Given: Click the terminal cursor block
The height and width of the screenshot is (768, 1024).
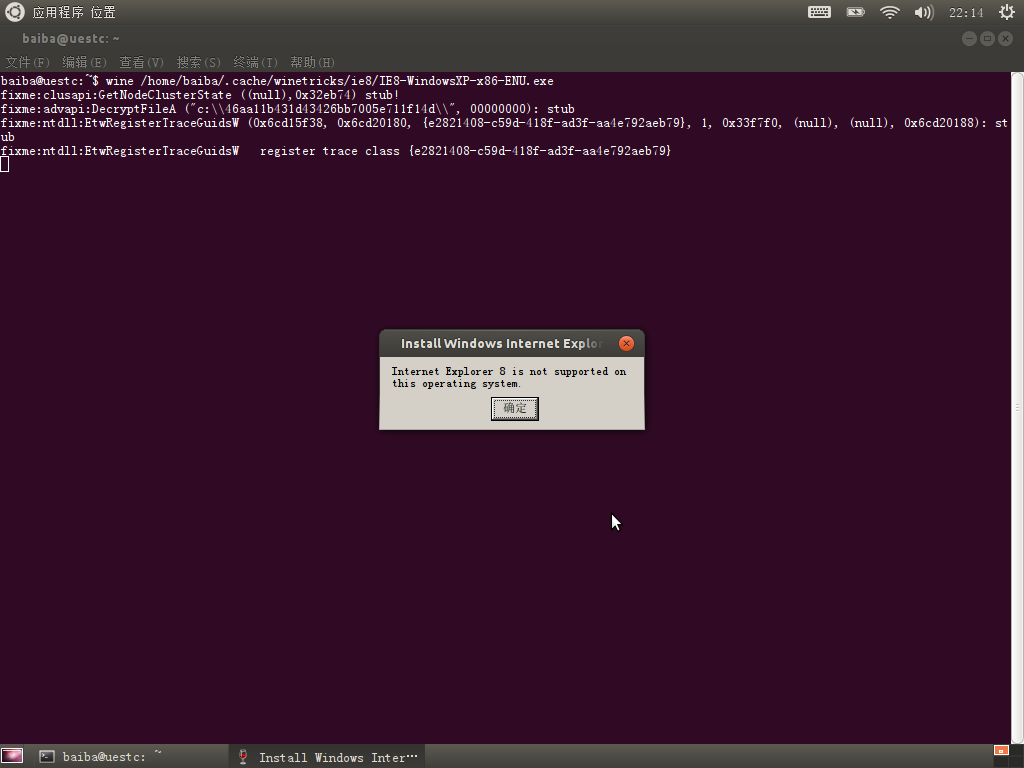Looking at the screenshot, I should click(5, 165).
